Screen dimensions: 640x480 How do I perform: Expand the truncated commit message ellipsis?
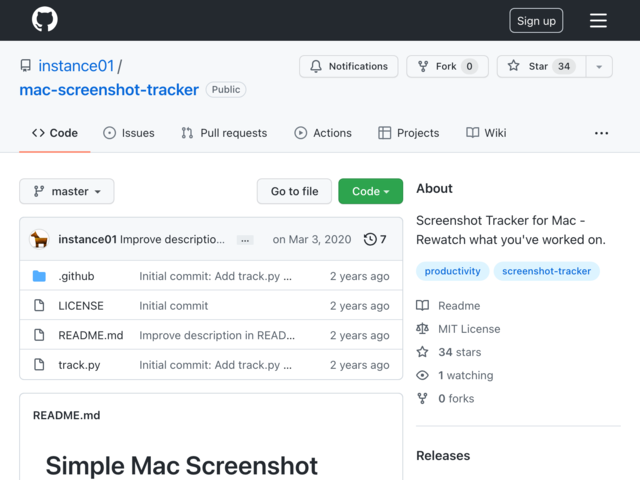(x=245, y=240)
